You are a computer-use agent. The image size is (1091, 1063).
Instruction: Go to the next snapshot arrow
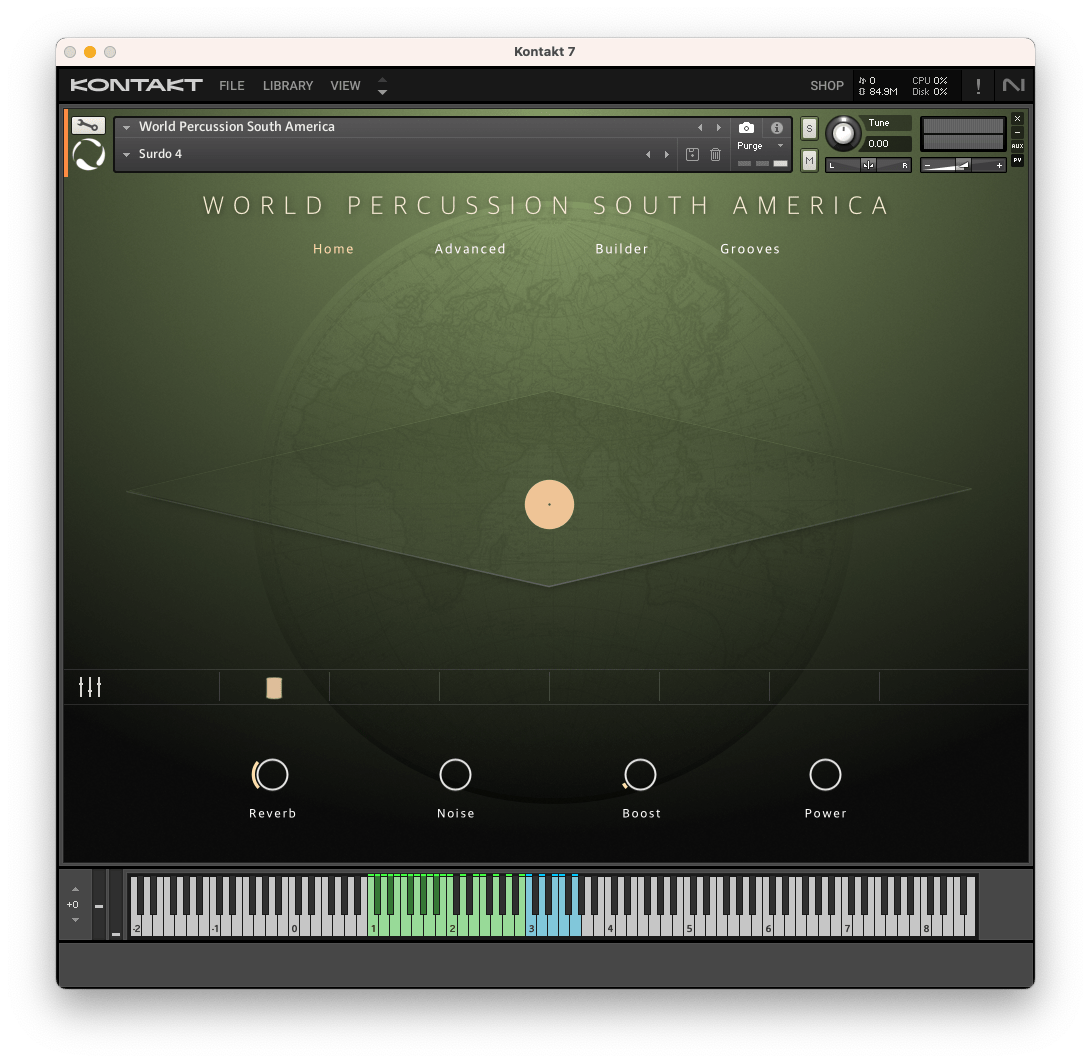[x=667, y=154]
